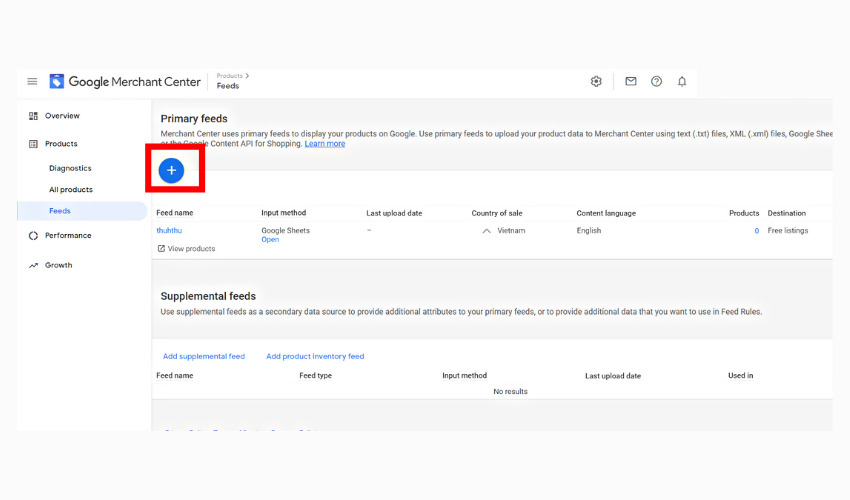850x500 pixels.
Task: Open the help question mark icon
Action: point(656,81)
